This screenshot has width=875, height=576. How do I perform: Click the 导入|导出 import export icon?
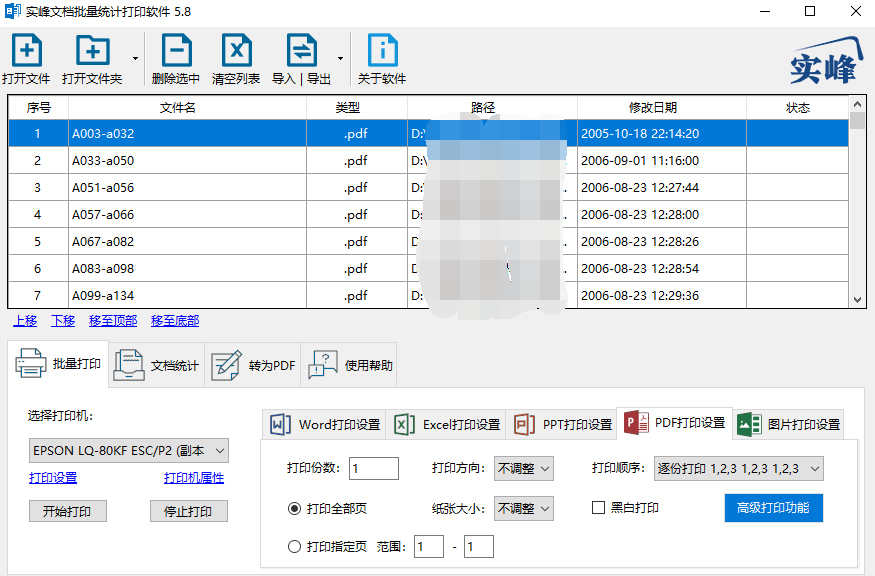point(301,50)
